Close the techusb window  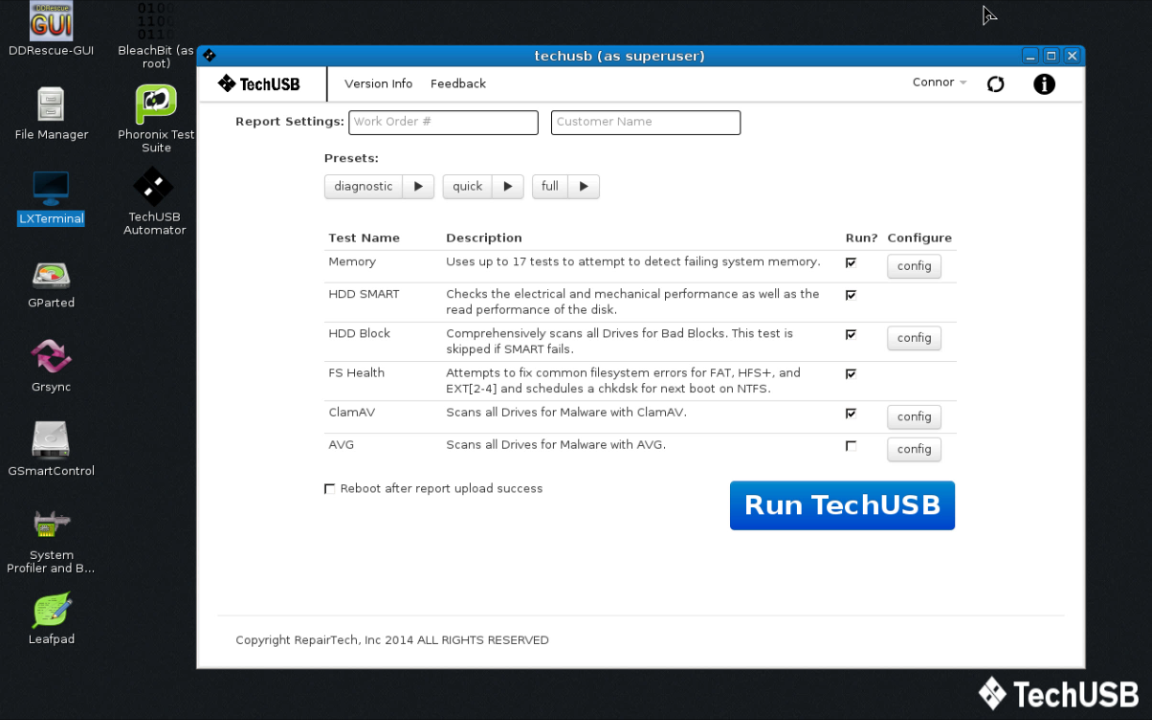click(1072, 56)
